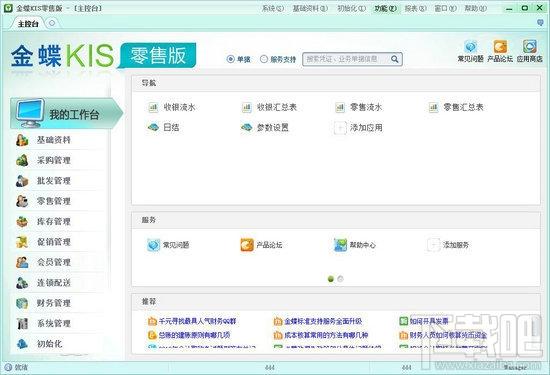The width and height of the screenshot is (550, 375).
Task: Click the new tab circle button
Action: tap(52, 23)
